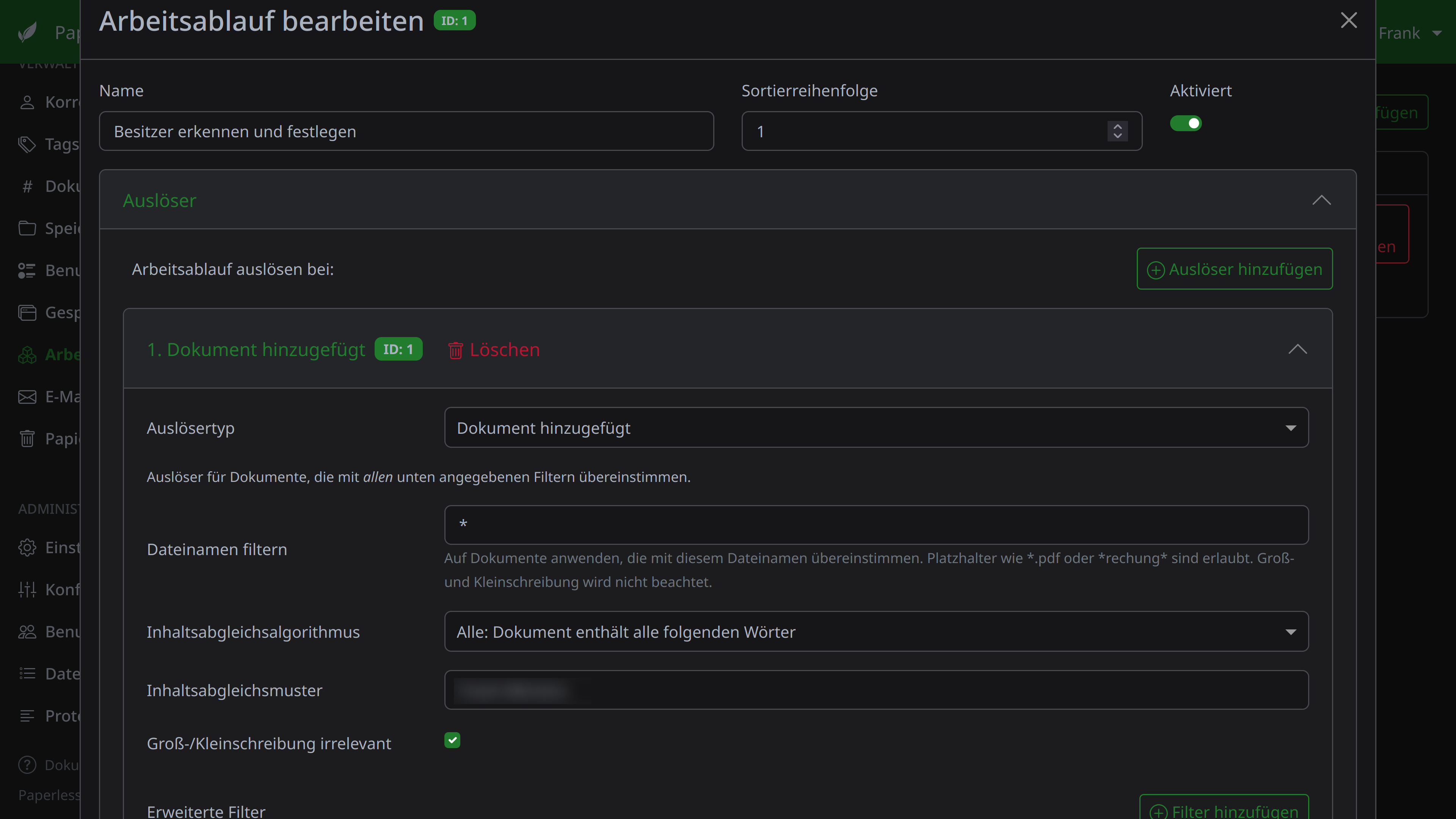Click Löschen to delete the trigger
Viewport: 1456px width, 819px height.
[492, 349]
